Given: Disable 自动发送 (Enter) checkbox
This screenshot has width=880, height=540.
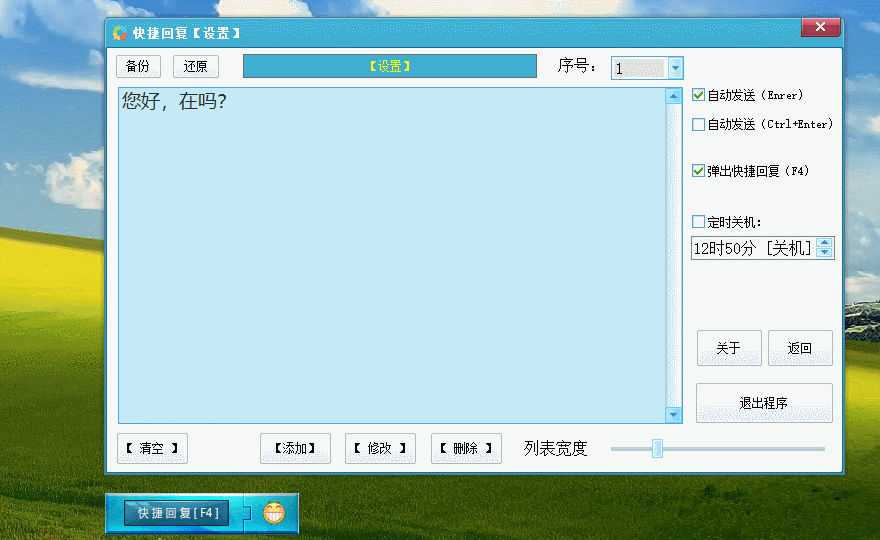Looking at the screenshot, I should (698, 95).
